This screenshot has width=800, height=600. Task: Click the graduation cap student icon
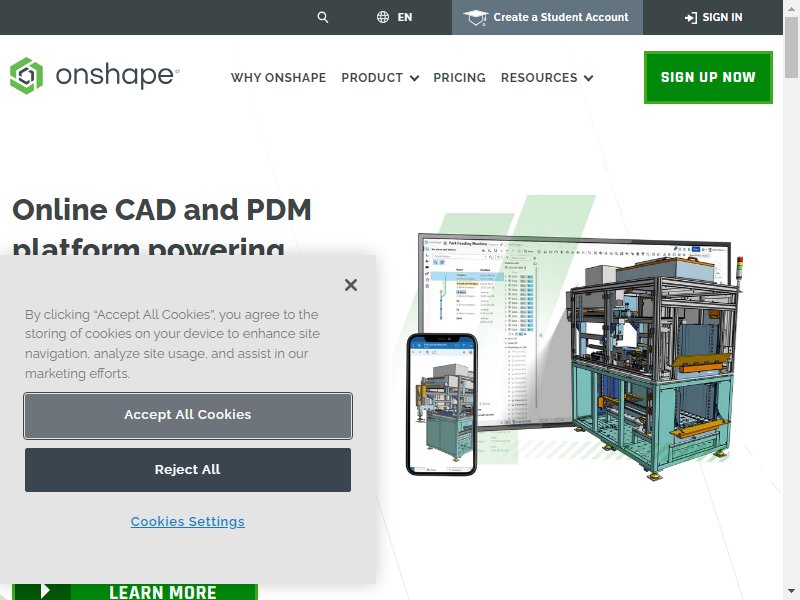point(476,18)
